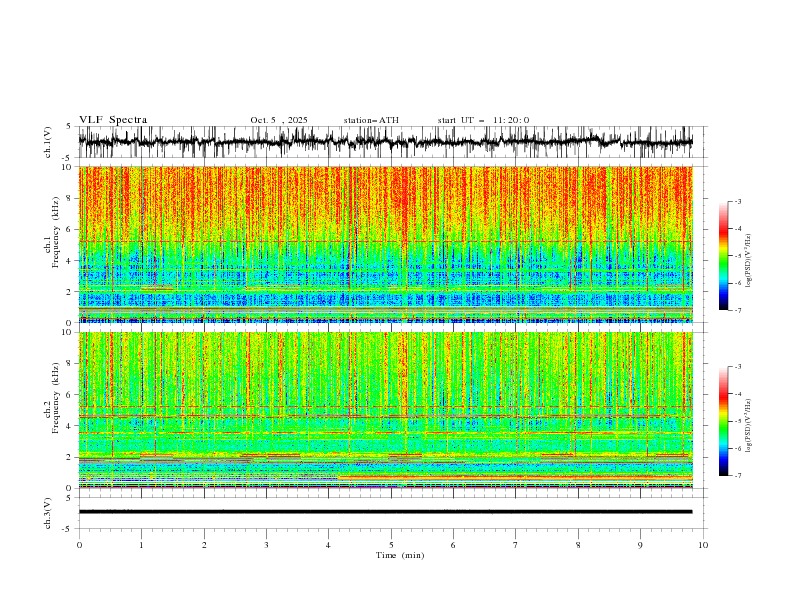Click the "4" kHz tick on ch.2 axis
This screenshot has height=612, width=792.
coord(70,426)
